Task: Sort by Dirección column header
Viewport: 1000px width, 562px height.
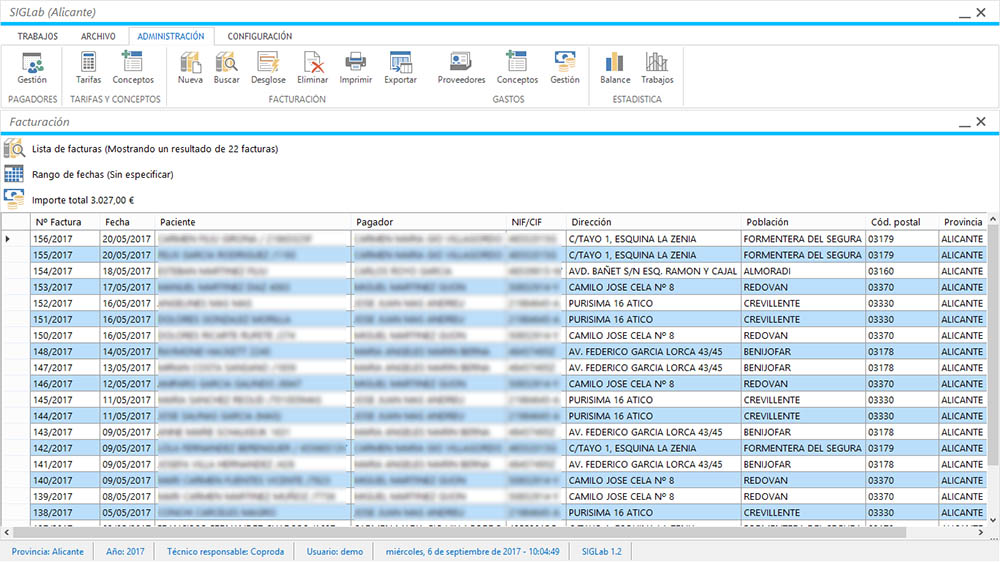Action: coord(653,222)
